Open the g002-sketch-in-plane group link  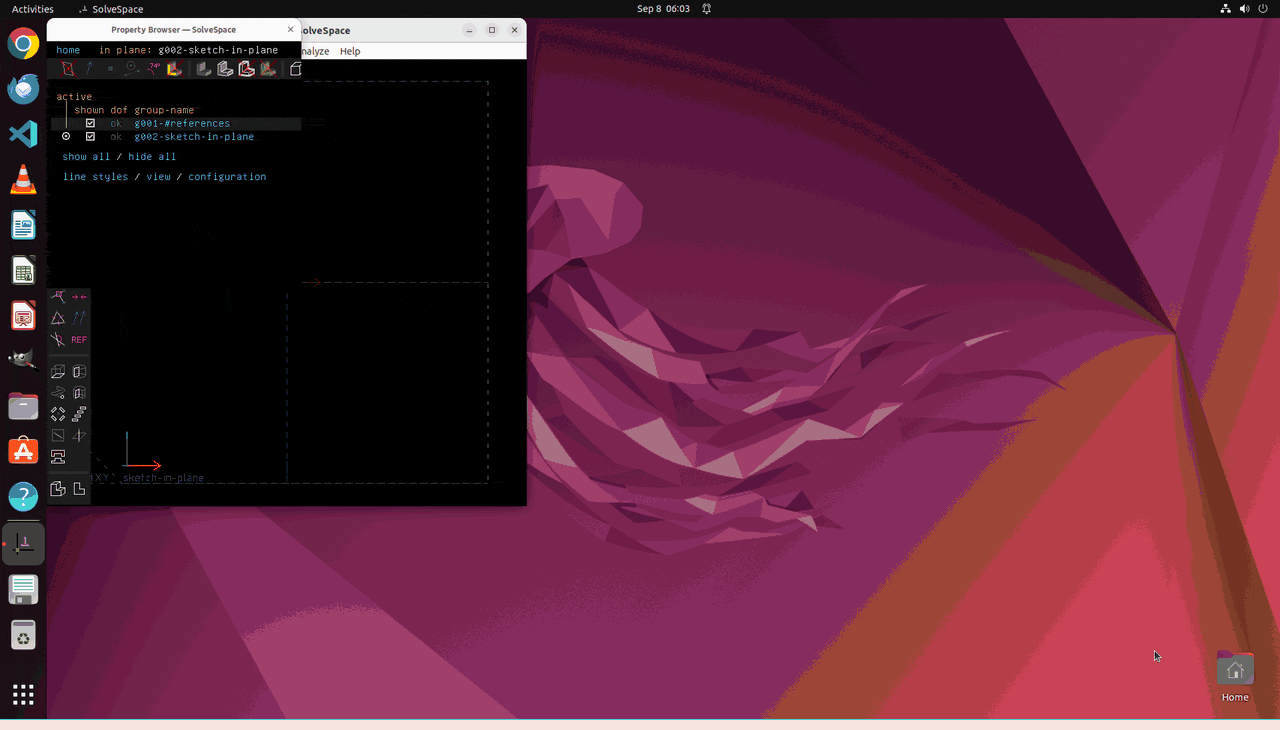coord(194,137)
